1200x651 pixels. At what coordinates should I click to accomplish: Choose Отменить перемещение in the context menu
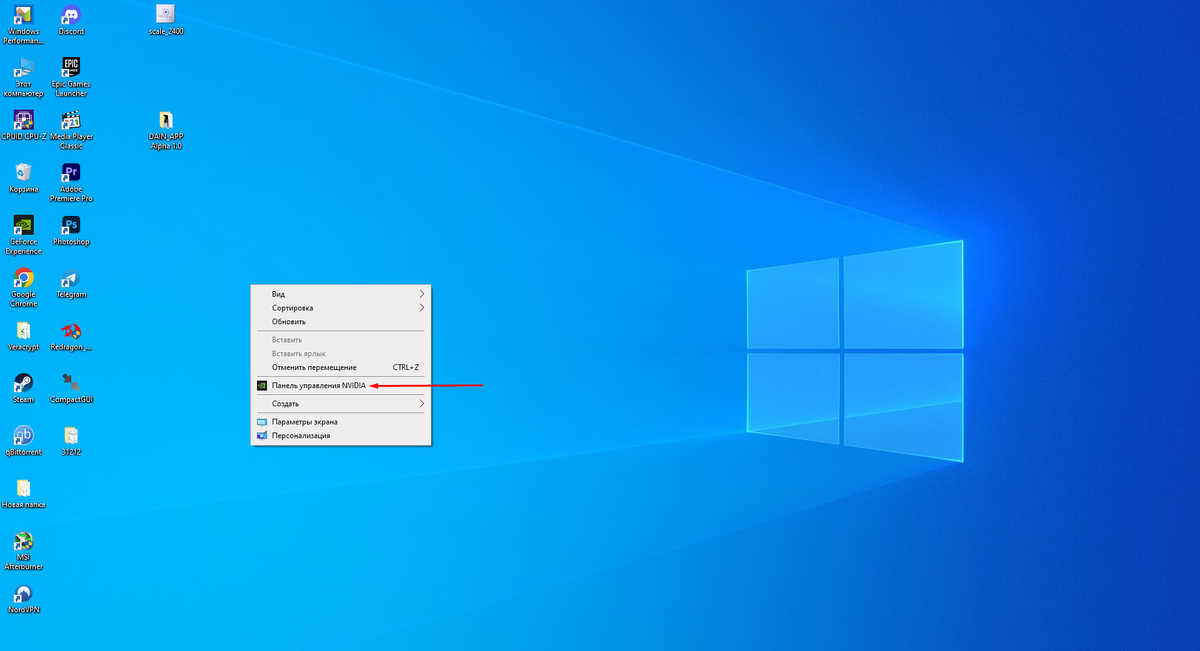click(341, 368)
